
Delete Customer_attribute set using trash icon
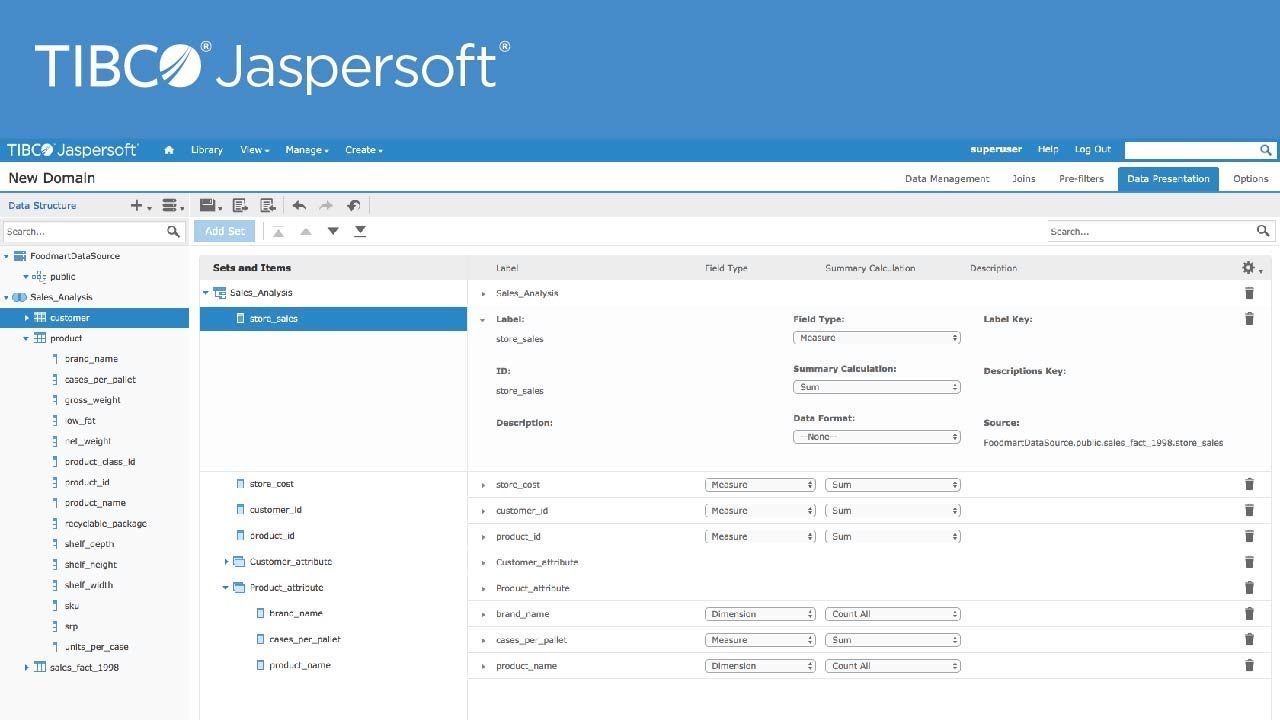1249,562
